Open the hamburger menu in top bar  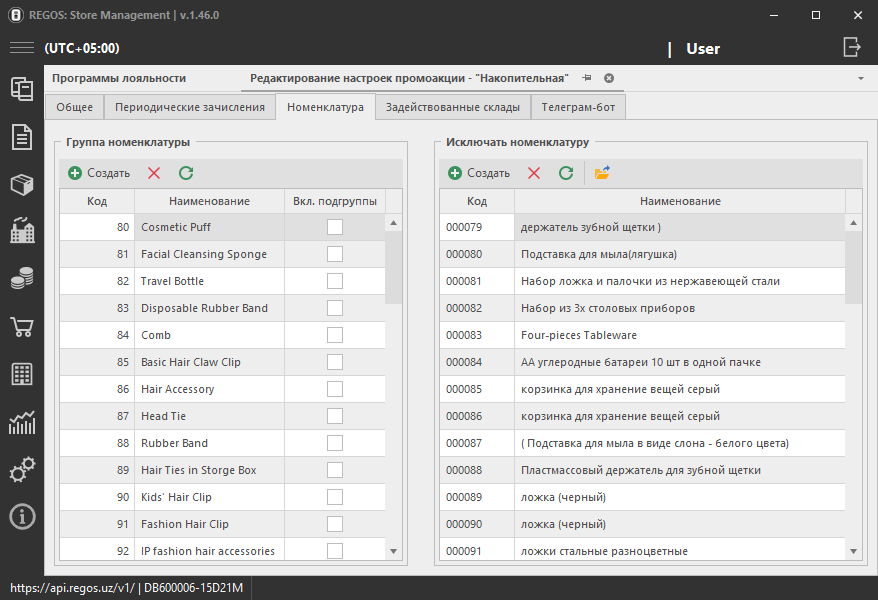click(22, 48)
